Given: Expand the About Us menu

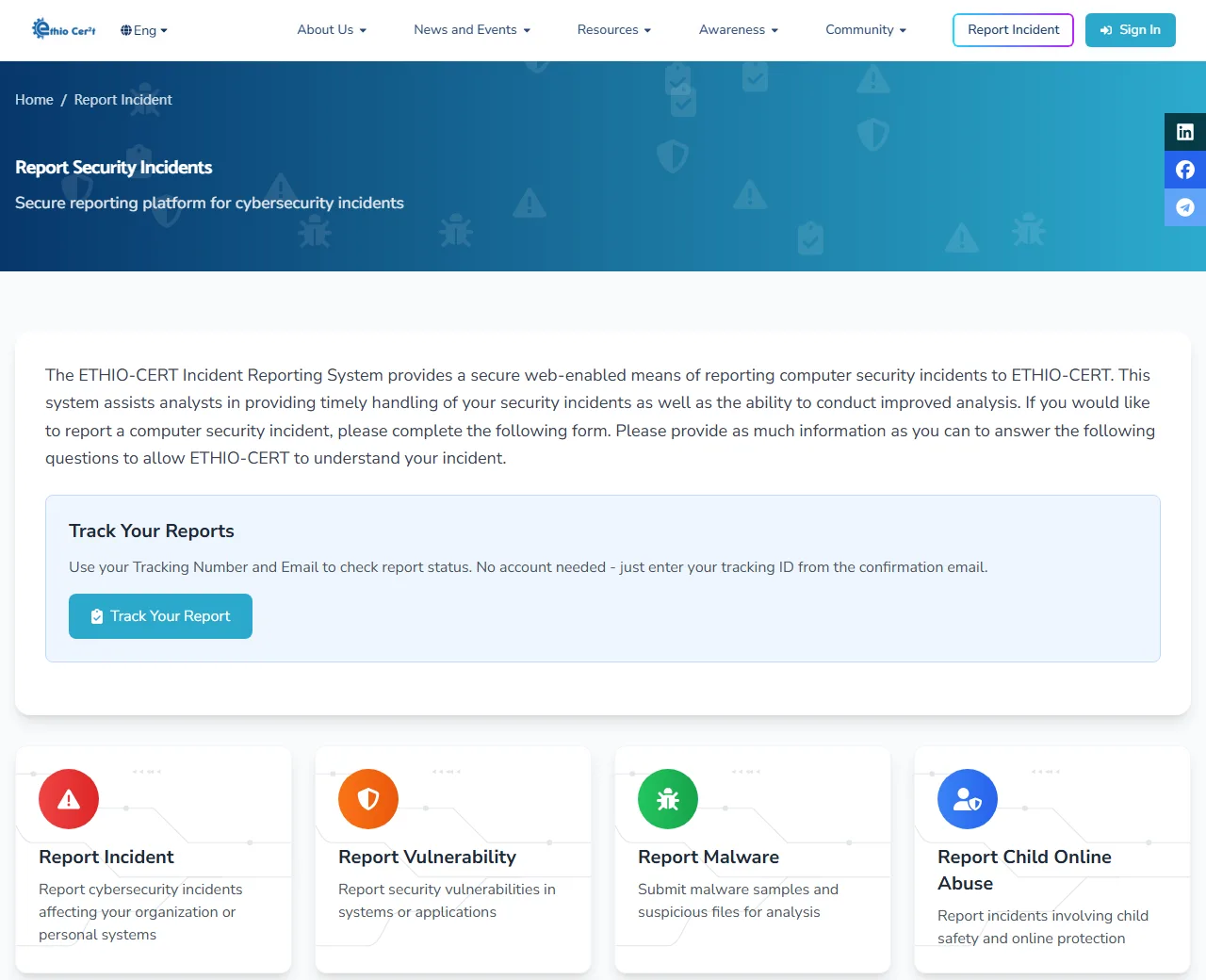Looking at the screenshot, I should [332, 30].
